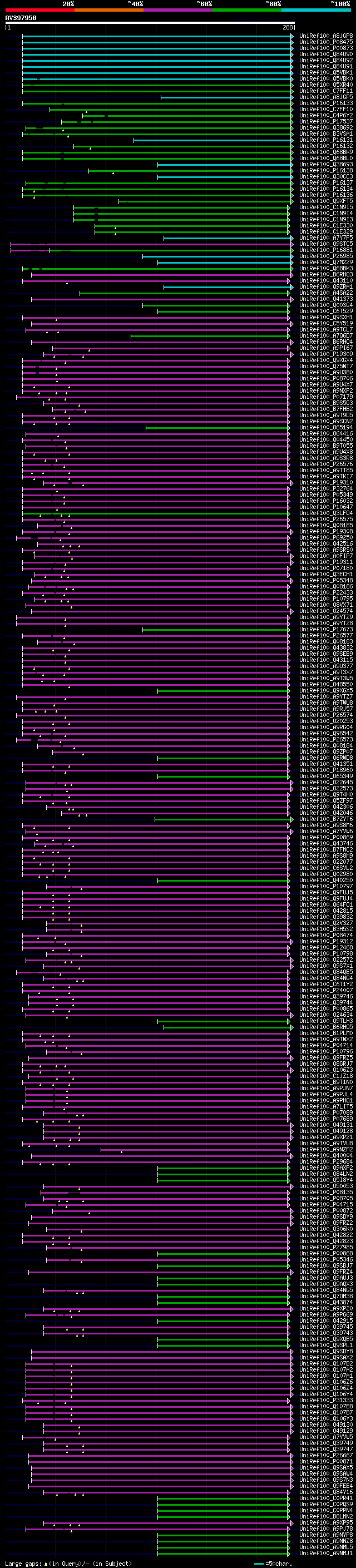356x1568 pixels.
Task: Click hit label UniRef100_Q68BK9
Action: (x=326, y=152)
